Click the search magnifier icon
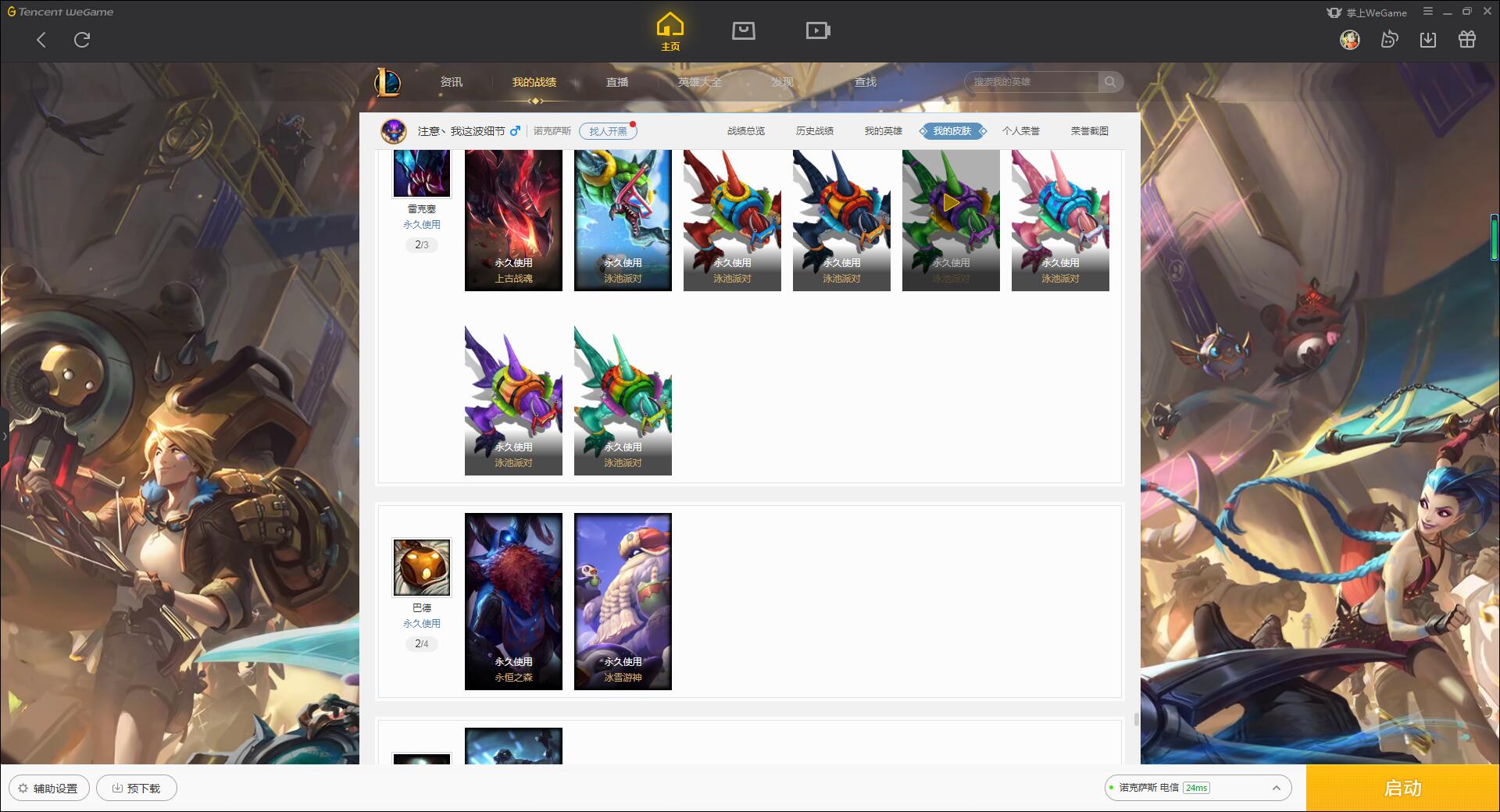The height and width of the screenshot is (812, 1500). [1110, 82]
